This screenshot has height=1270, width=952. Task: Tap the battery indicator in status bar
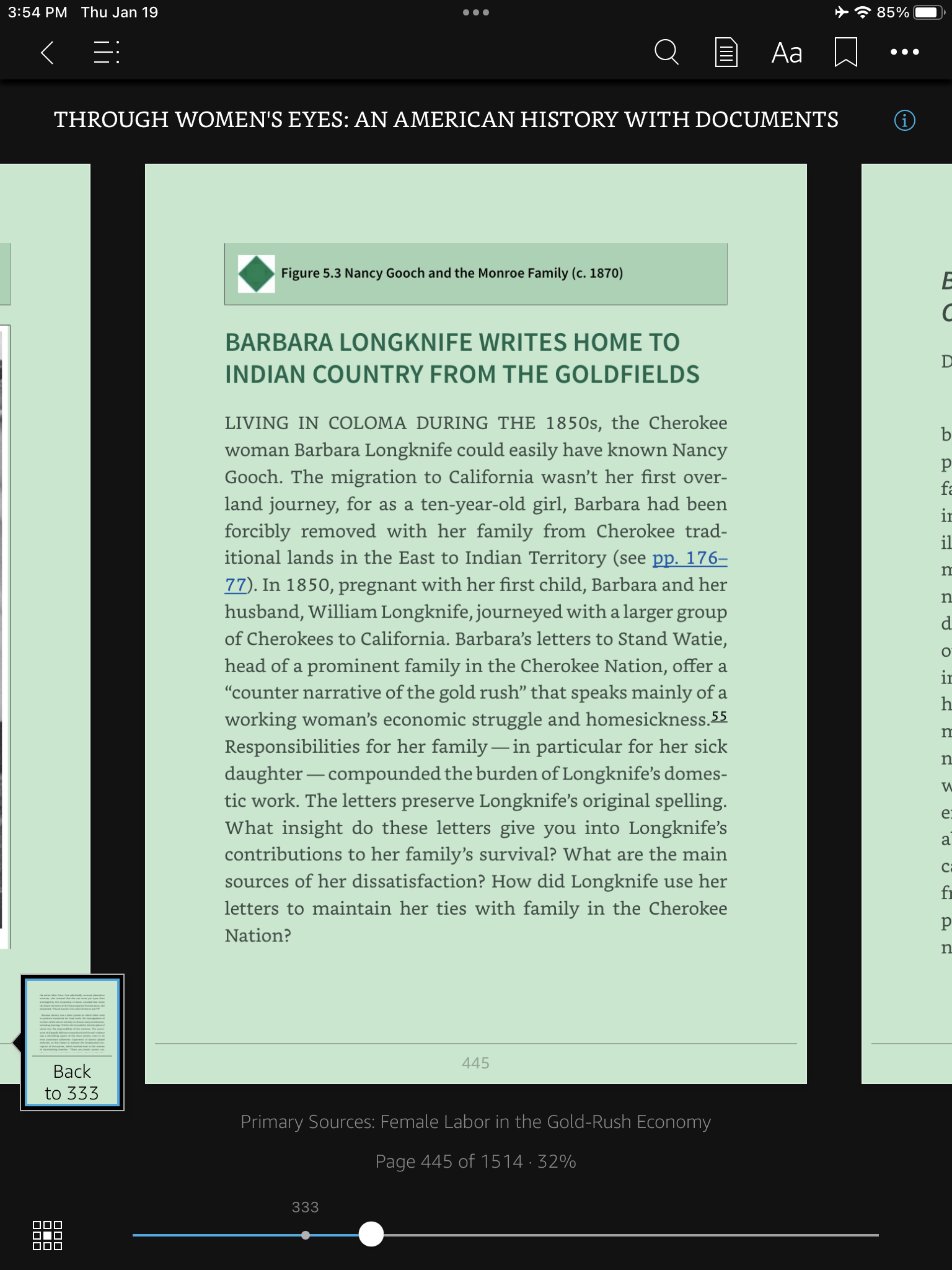[928, 12]
